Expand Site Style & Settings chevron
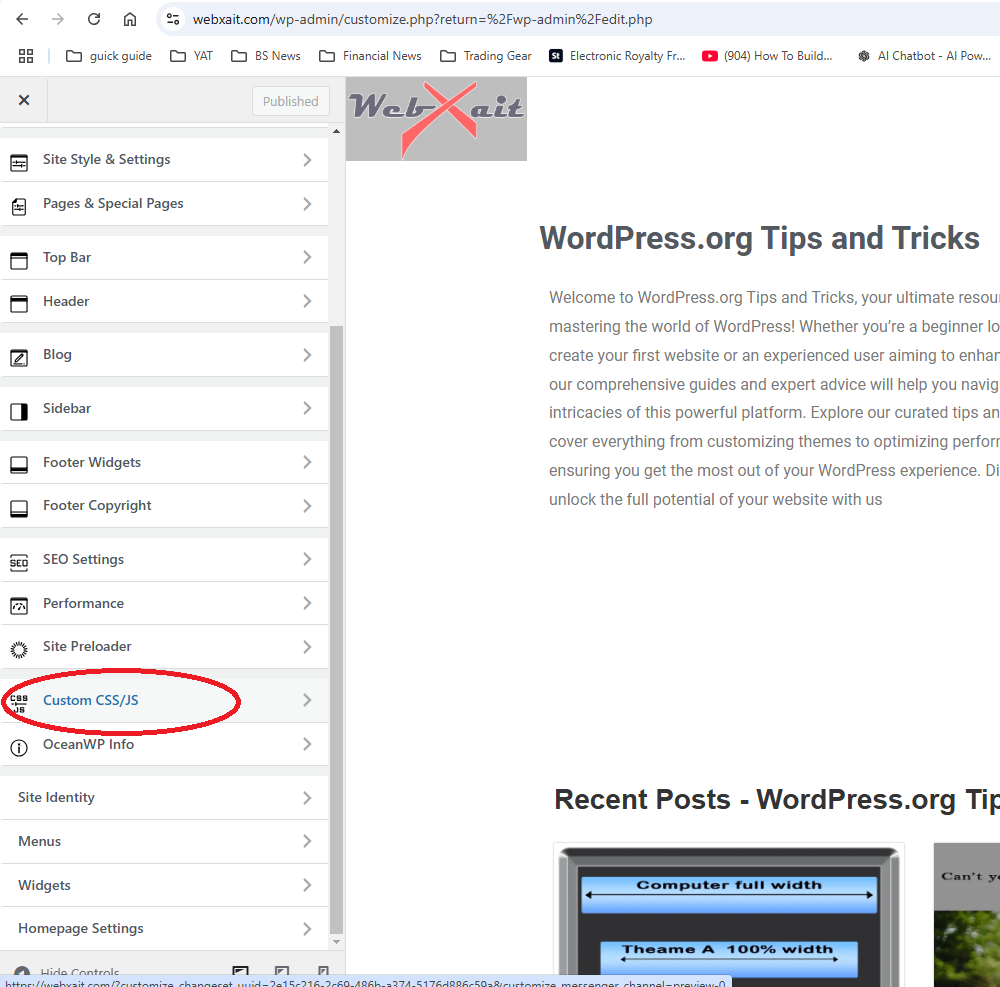 tap(307, 160)
